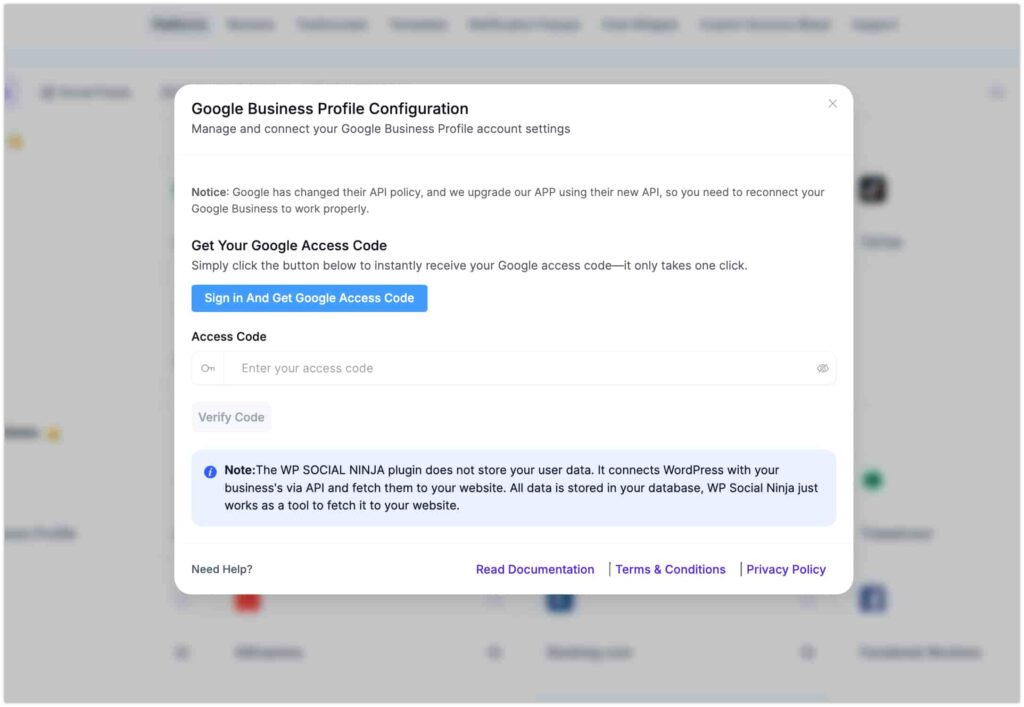Click the key icon in the access code field

208,368
